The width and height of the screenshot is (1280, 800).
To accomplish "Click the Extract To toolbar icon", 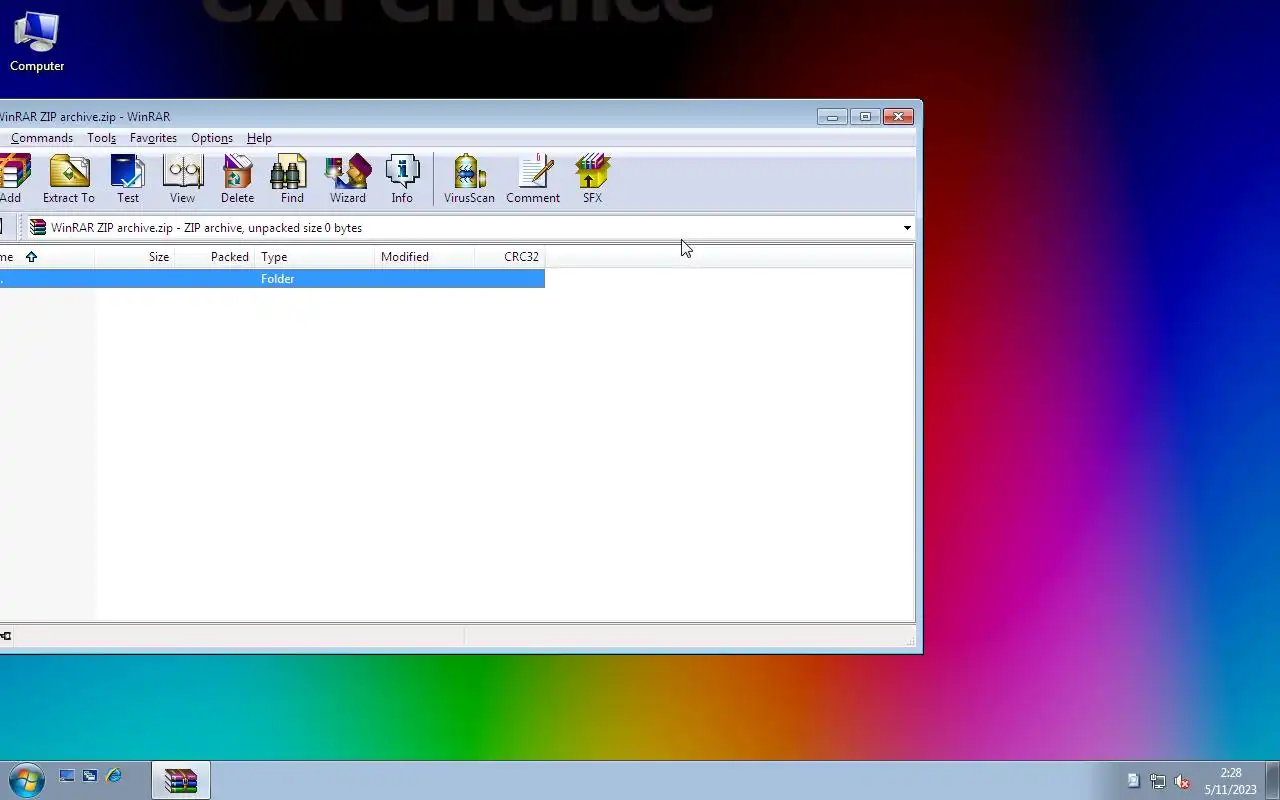I will tap(68, 180).
